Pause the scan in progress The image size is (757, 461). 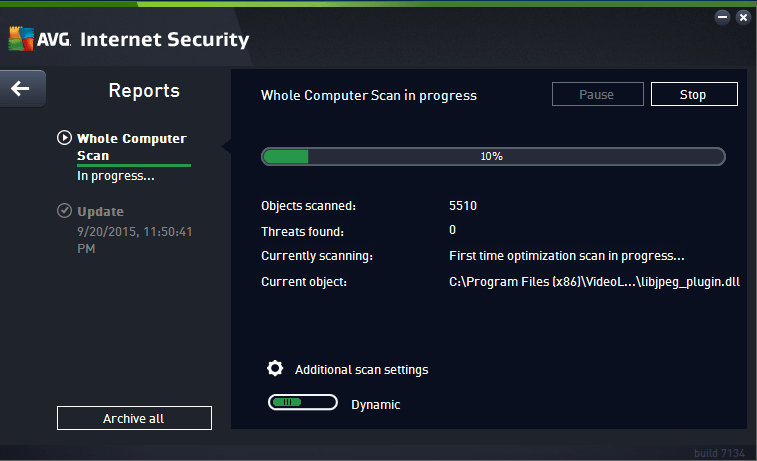click(x=598, y=94)
